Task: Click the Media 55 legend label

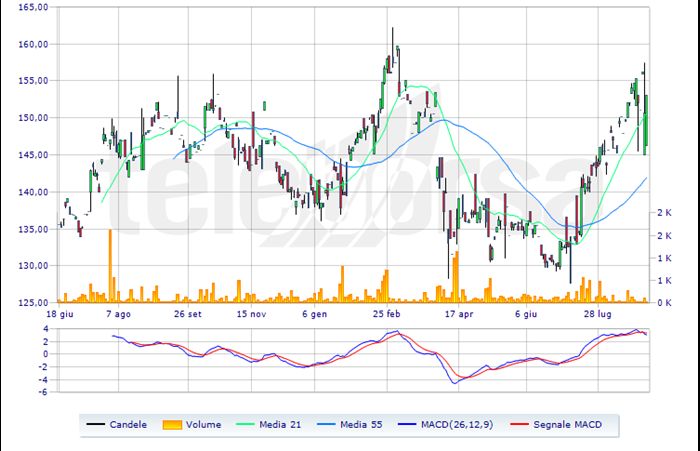Action: (x=361, y=424)
